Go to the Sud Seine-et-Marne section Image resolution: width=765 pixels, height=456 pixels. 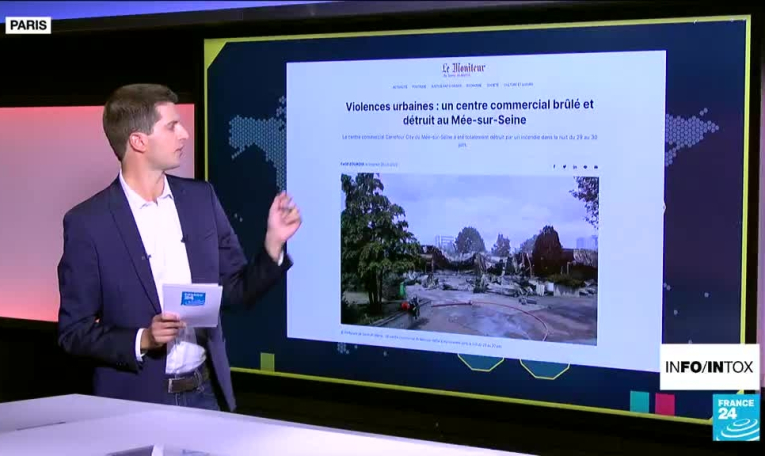(446, 85)
